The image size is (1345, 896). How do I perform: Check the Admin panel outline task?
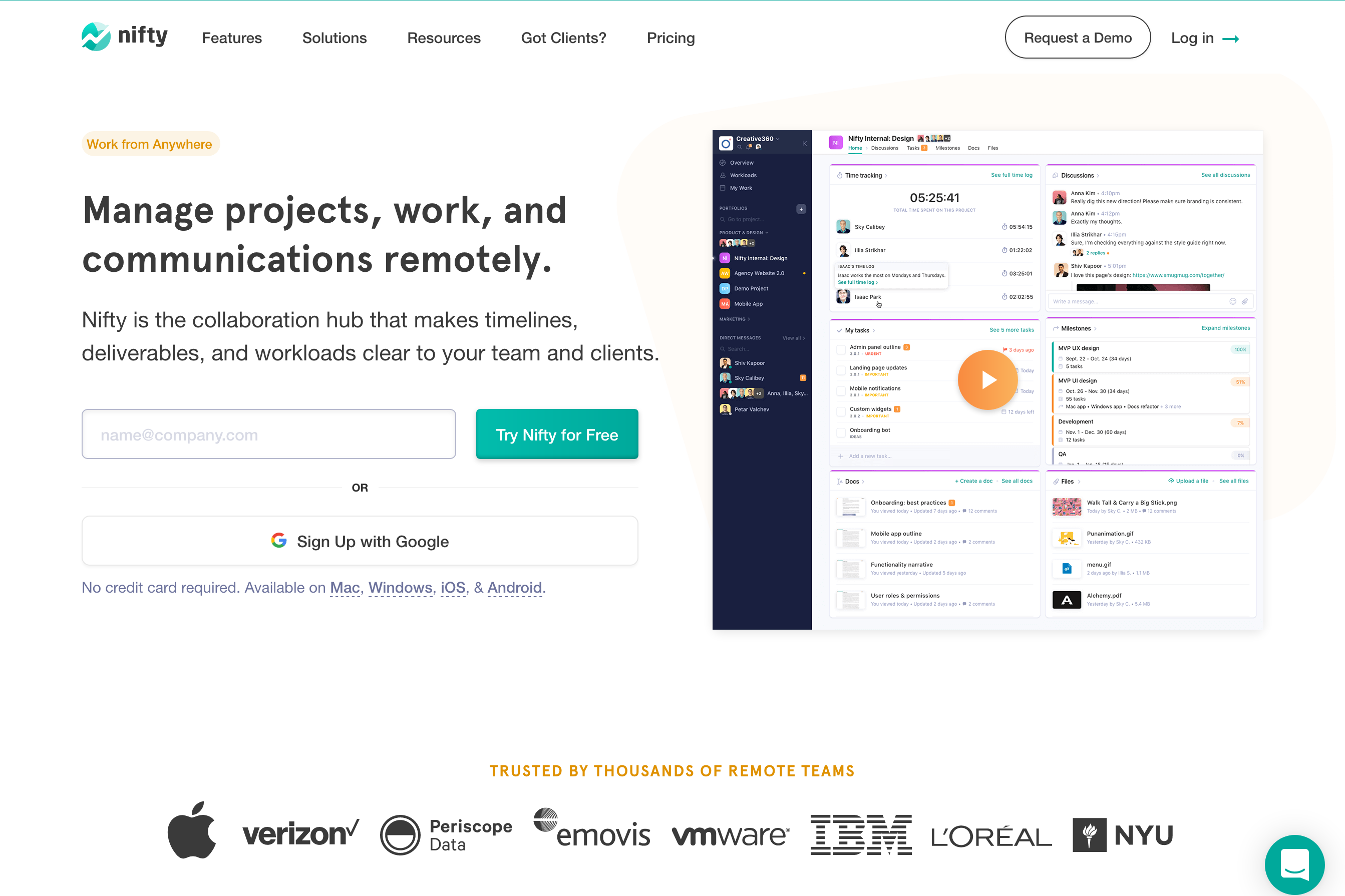[x=841, y=350]
